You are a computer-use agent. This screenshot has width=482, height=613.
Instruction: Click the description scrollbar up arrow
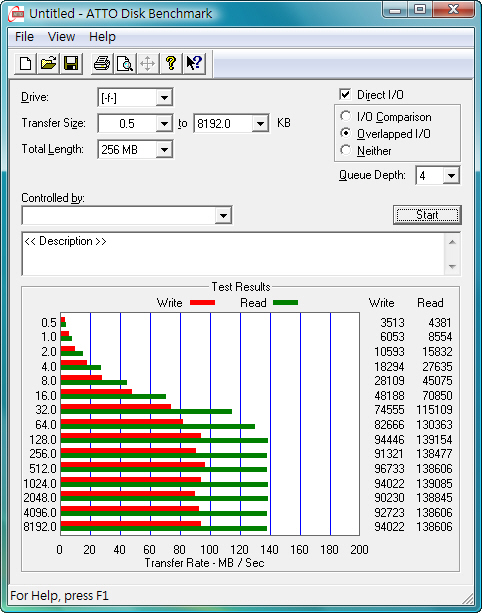452,242
